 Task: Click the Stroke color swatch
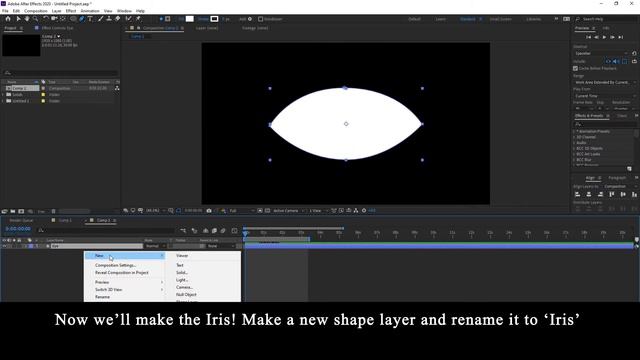214,19
